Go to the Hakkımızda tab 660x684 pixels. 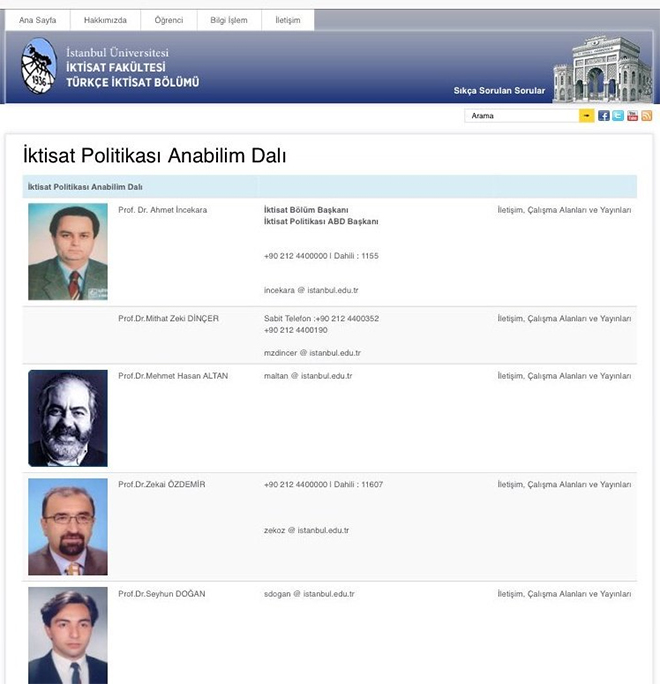click(x=105, y=20)
